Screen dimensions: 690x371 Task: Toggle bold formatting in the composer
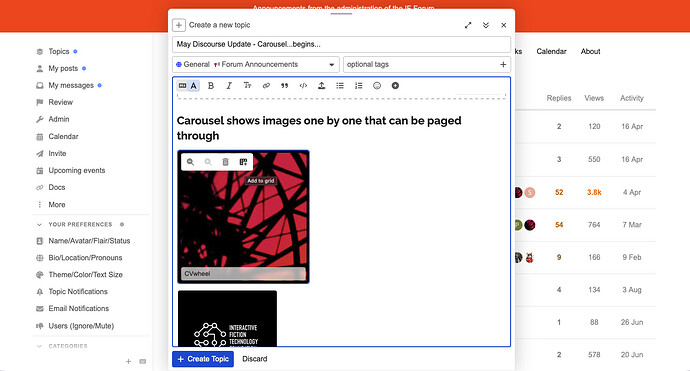coord(211,86)
